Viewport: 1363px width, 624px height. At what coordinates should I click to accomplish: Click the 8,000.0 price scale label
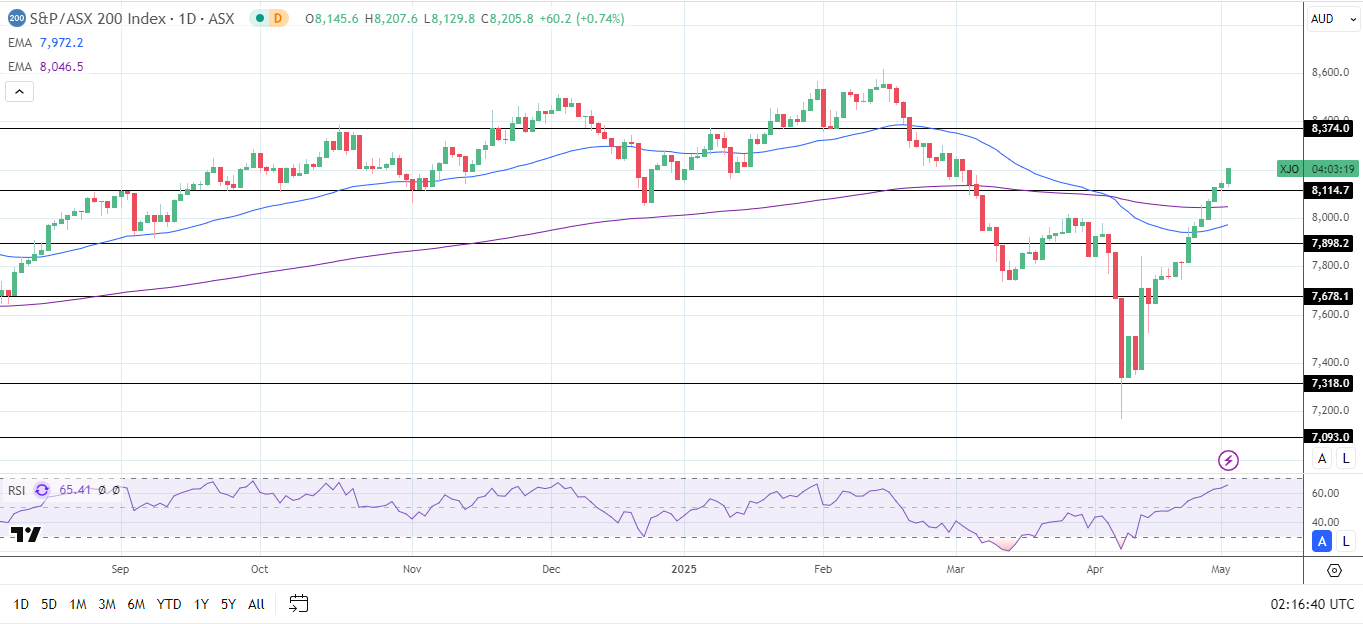[1331, 217]
